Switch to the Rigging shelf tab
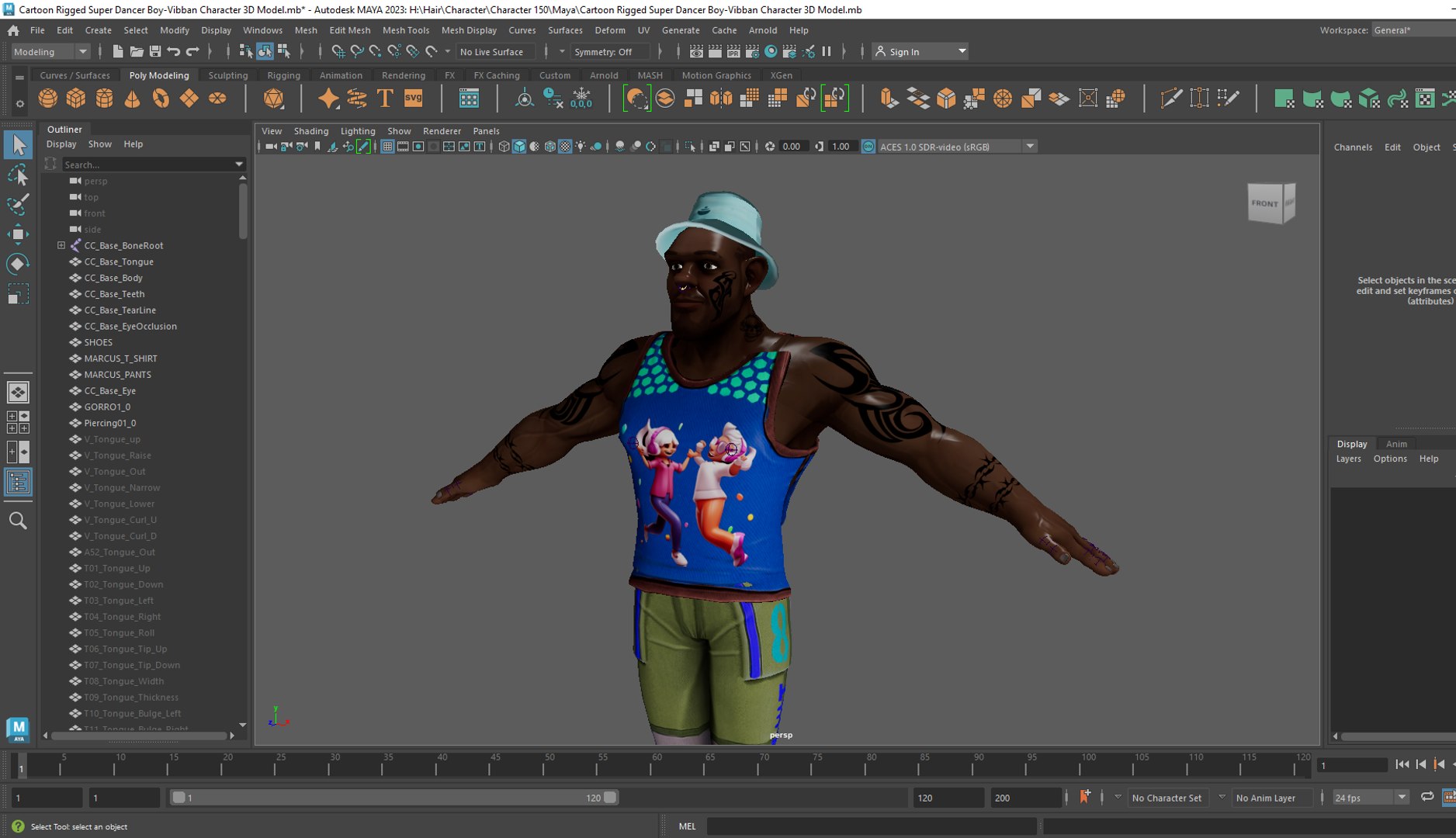 (283, 75)
